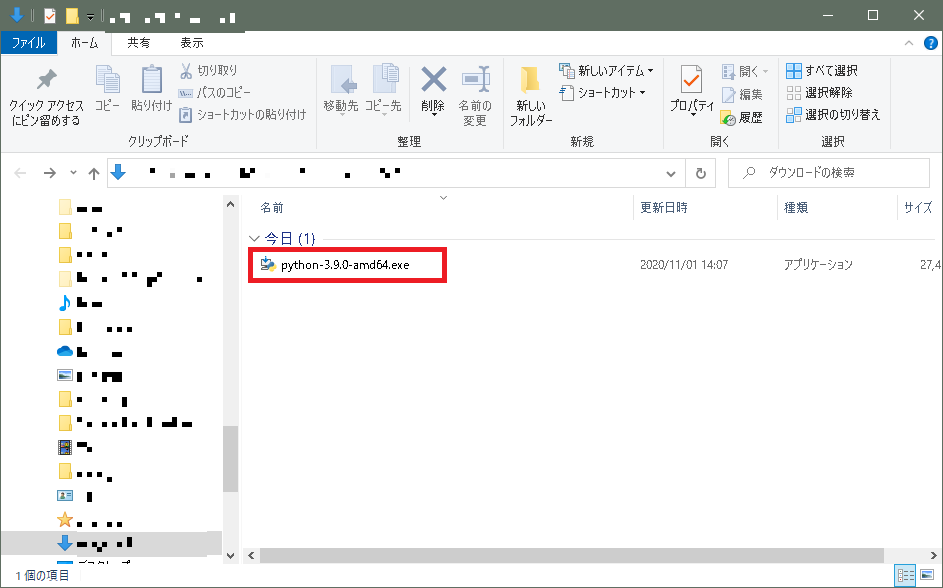Maximize the Explorer window
The width and height of the screenshot is (943, 588).
(873, 16)
